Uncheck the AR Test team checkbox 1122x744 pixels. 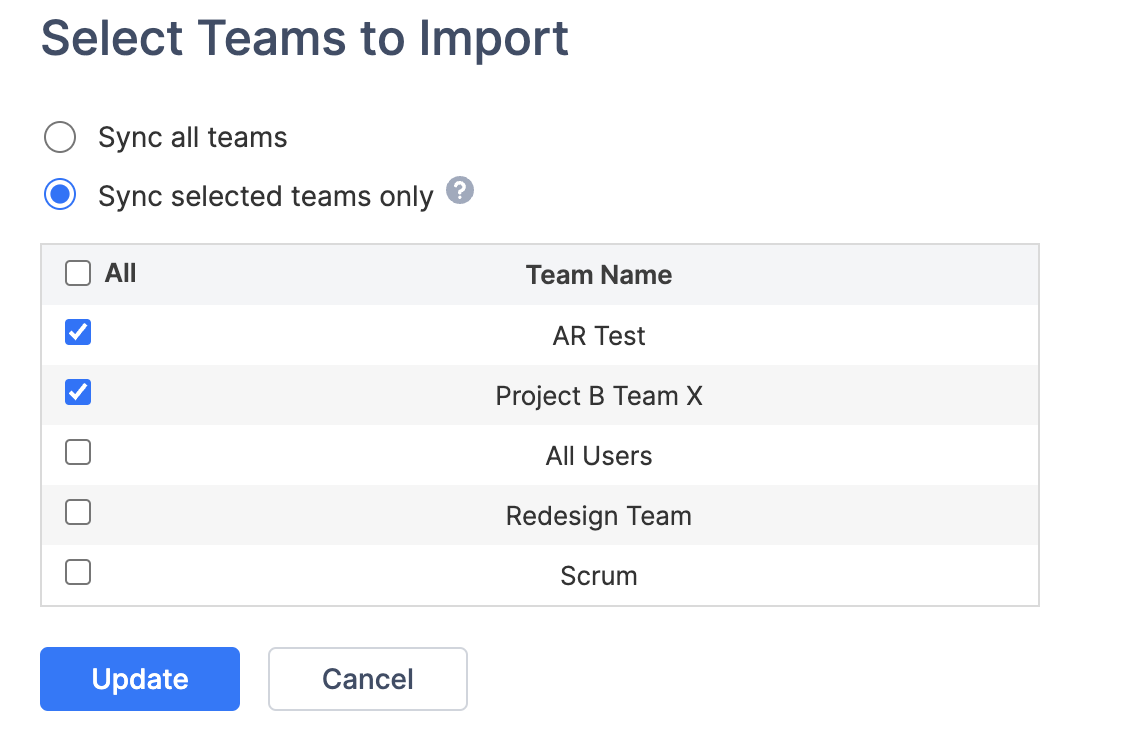[78, 333]
